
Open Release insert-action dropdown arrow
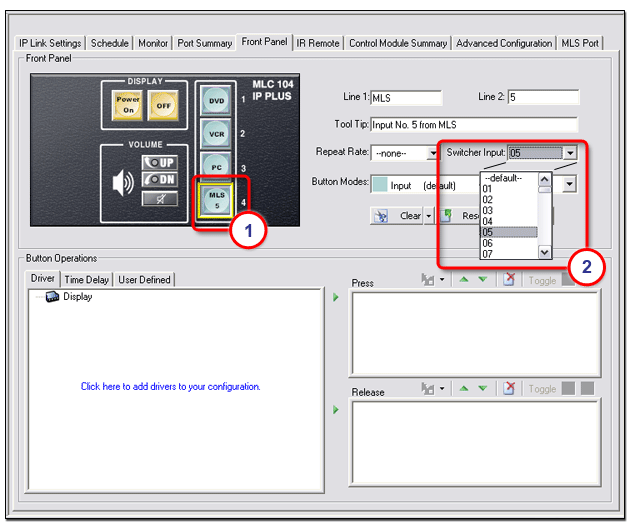coord(442,388)
